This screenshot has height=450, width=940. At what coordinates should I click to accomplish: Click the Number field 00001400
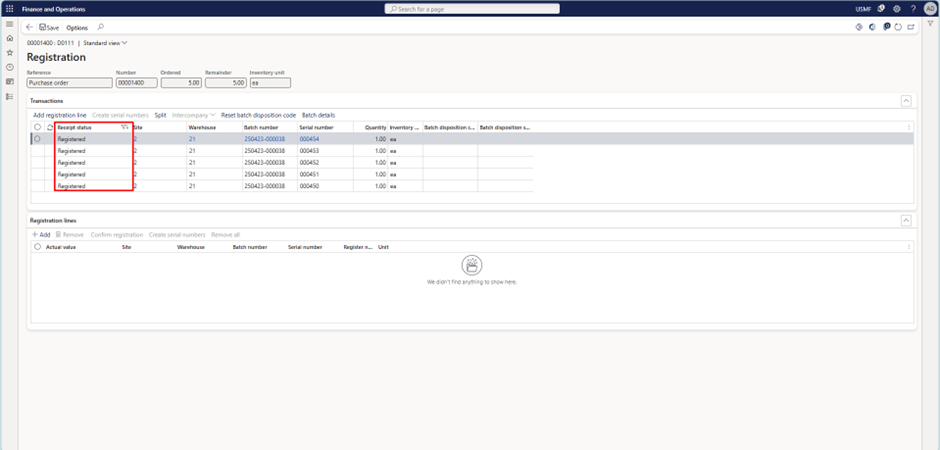click(136, 83)
